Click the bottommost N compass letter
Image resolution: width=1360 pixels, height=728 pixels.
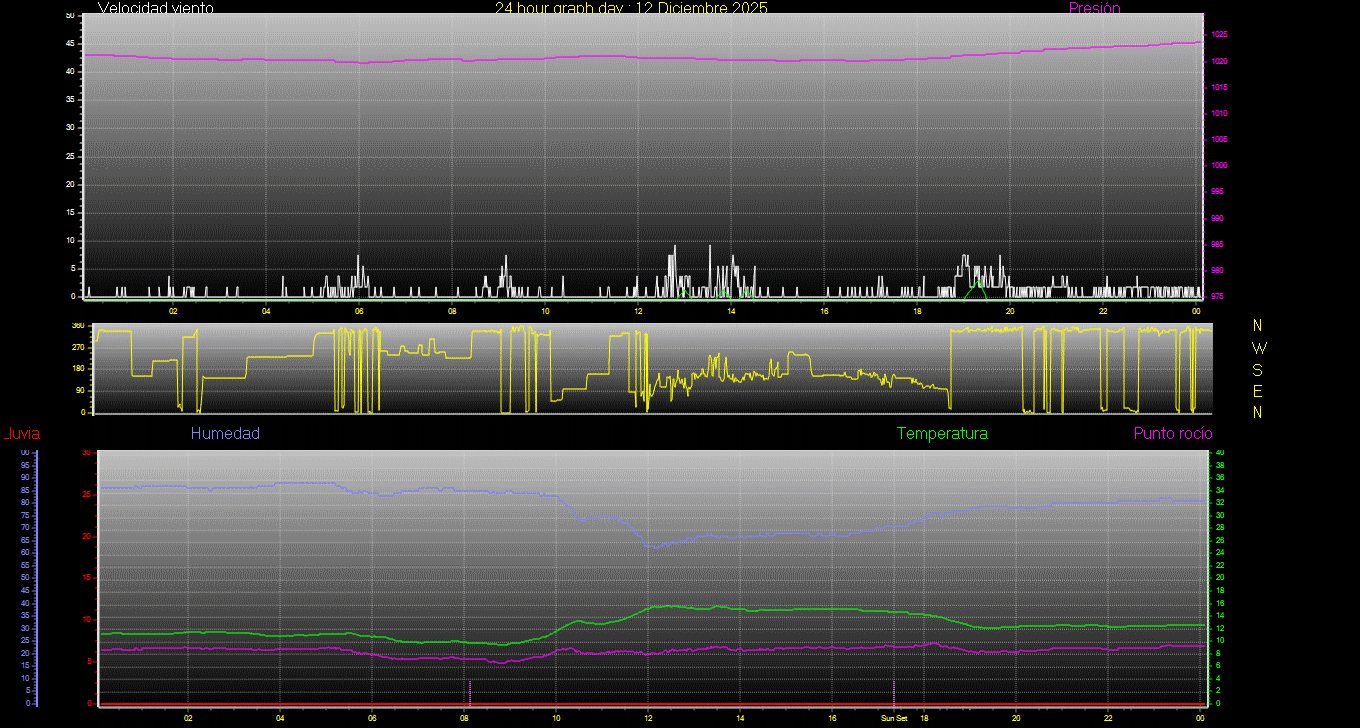1258,412
